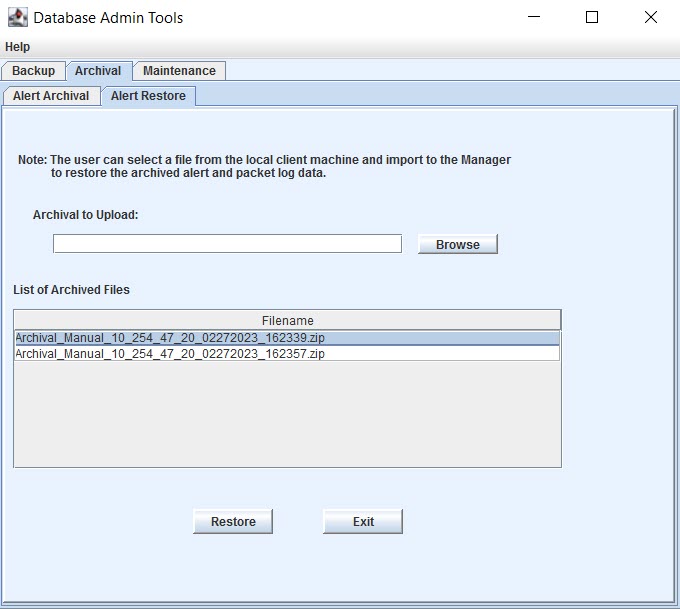
Task: Click the Database Admin Tools title icon
Action: pos(18,17)
